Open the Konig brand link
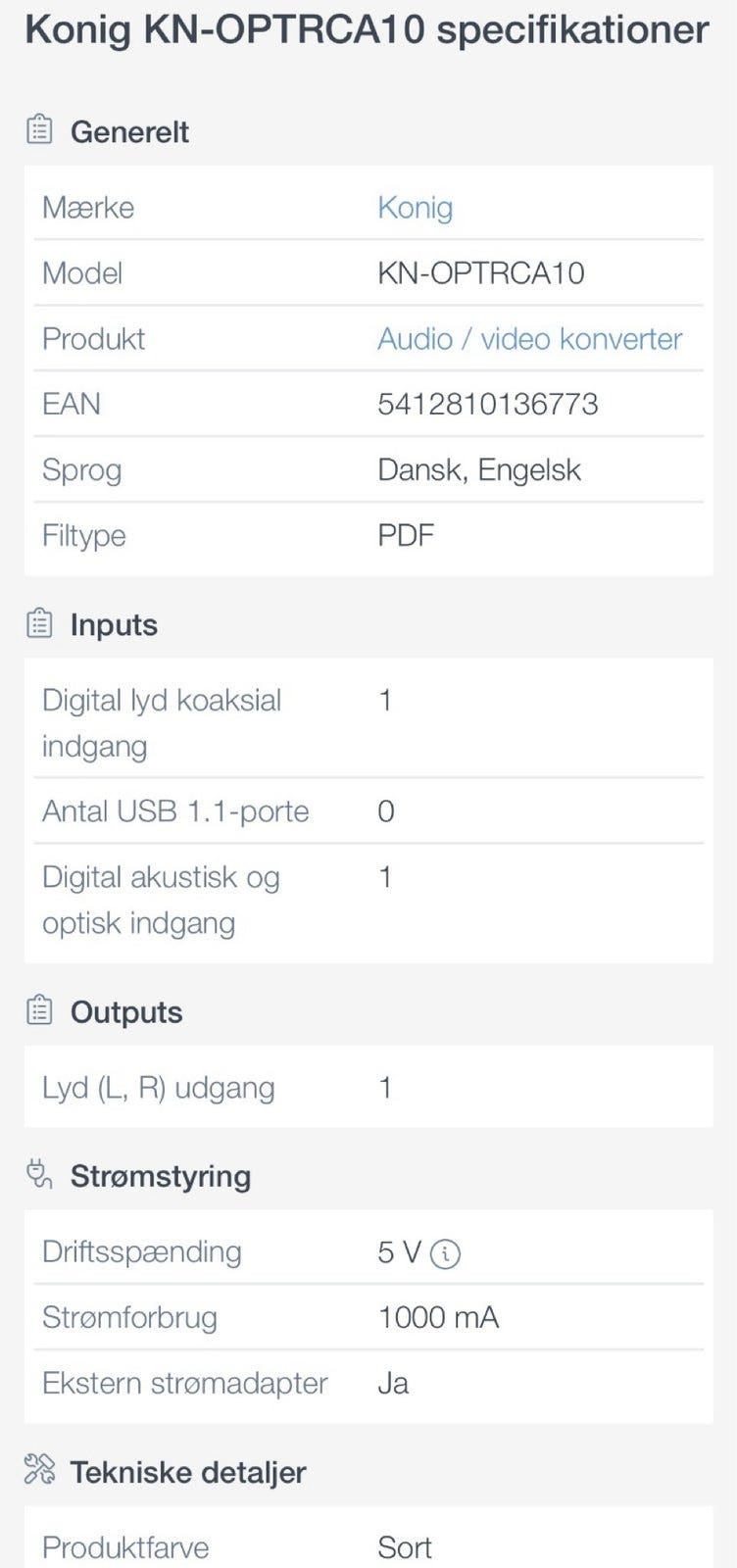 pos(415,208)
